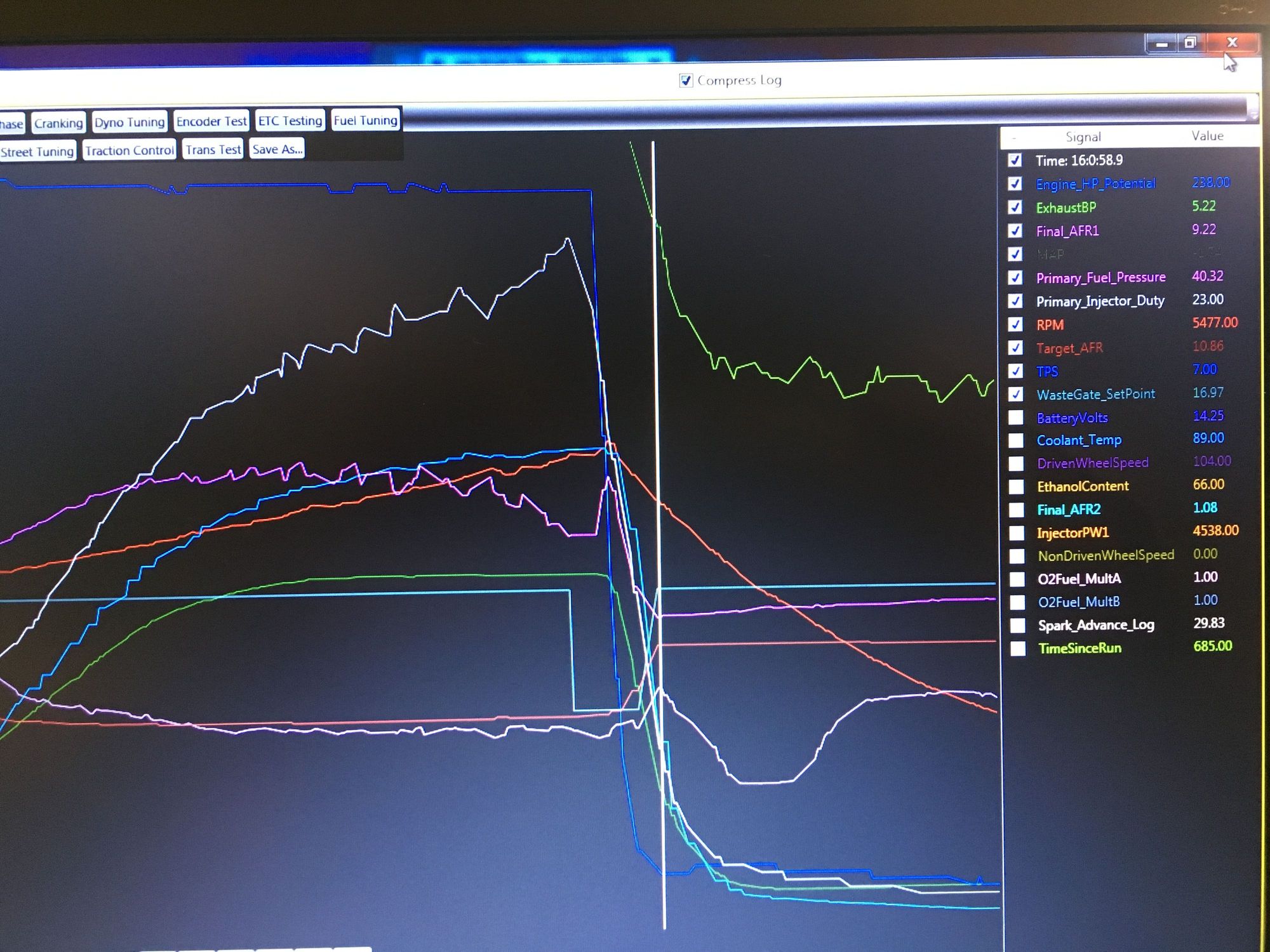Enable the Coolant_Temp signal checkbox

coord(1016,440)
